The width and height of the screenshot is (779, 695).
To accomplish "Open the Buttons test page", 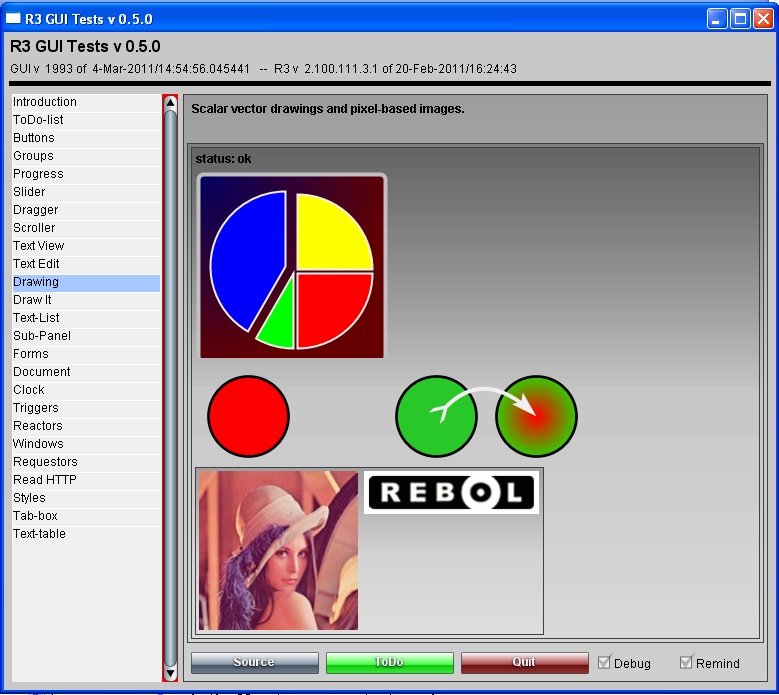I will (86, 138).
